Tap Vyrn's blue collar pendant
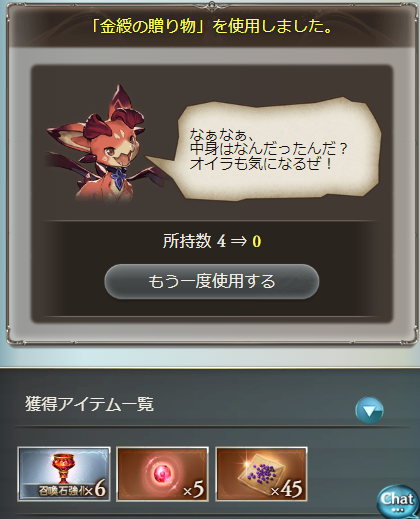420x519 pixels. click(x=119, y=176)
